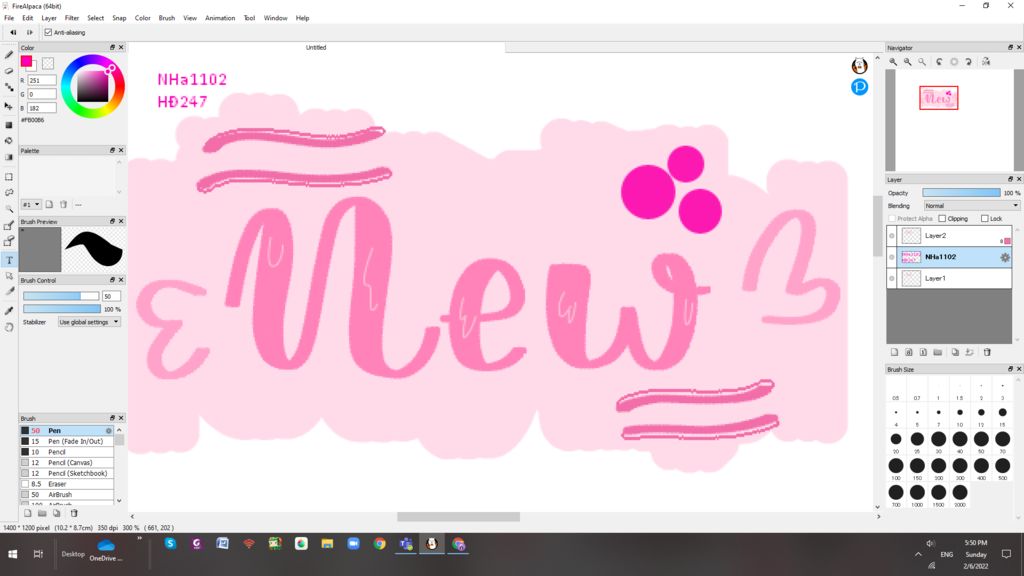Select the Move tool in the left toolbar

[9, 105]
